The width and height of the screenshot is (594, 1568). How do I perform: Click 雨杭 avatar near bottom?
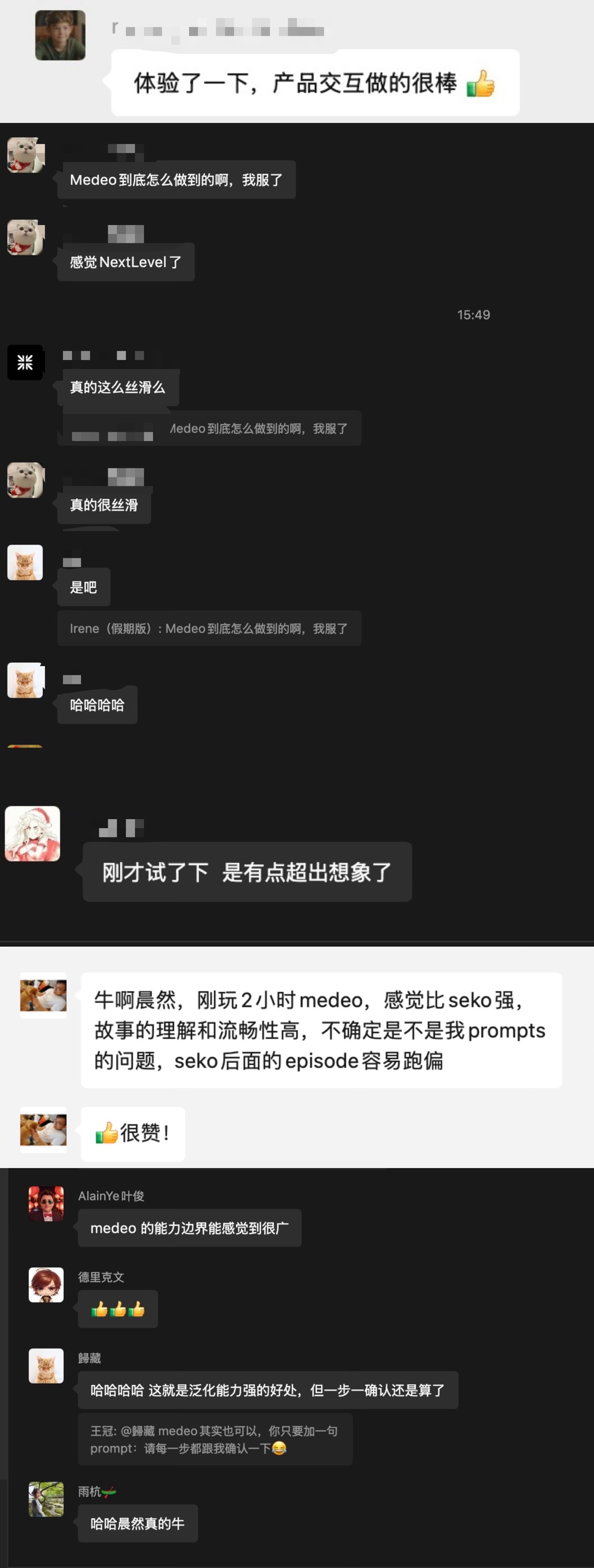coord(46,1499)
